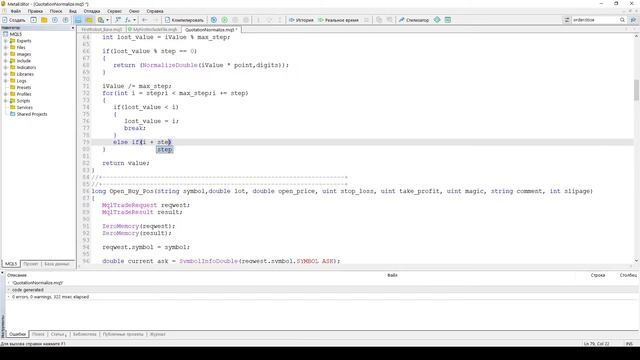
Task: Expand the Libraries folder in Navigator
Action: pos(6,74)
